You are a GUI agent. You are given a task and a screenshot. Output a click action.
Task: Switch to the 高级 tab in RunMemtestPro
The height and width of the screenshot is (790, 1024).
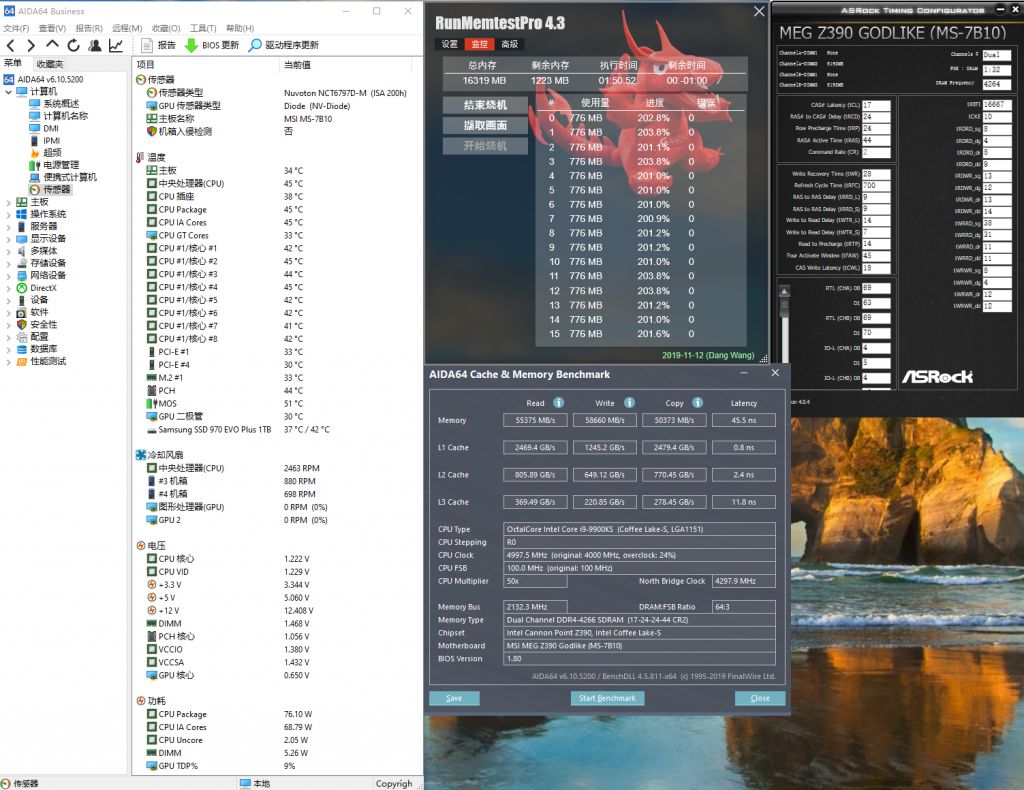[x=510, y=44]
